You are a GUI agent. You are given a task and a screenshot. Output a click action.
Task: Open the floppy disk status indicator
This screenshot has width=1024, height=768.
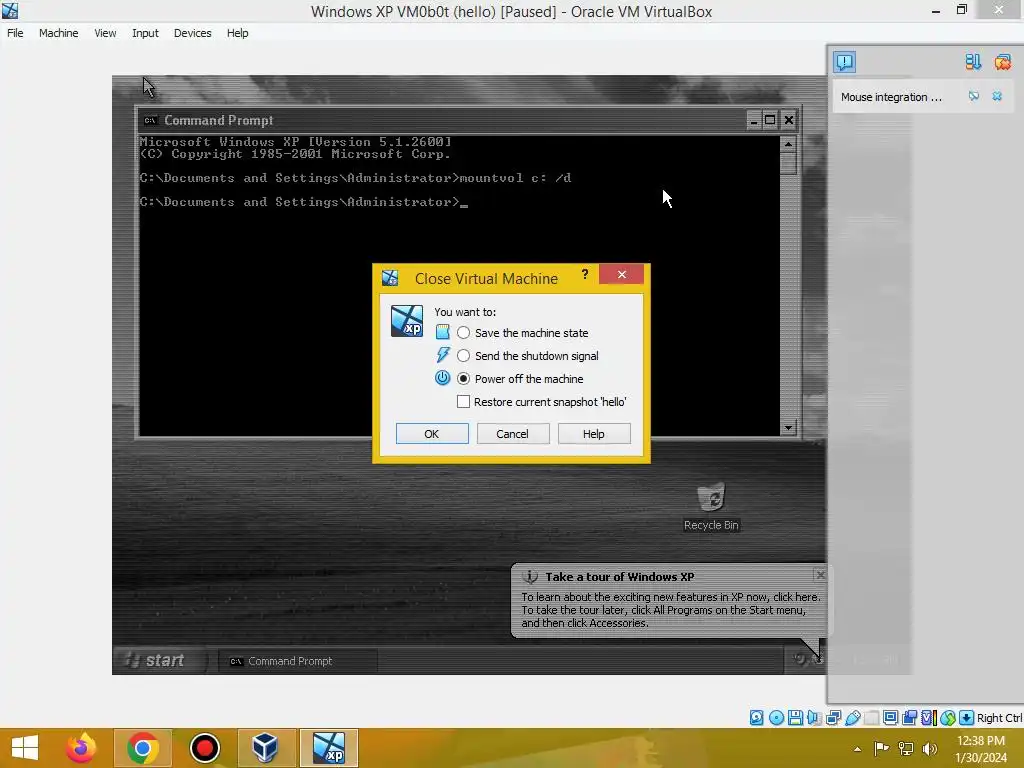tap(795, 718)
